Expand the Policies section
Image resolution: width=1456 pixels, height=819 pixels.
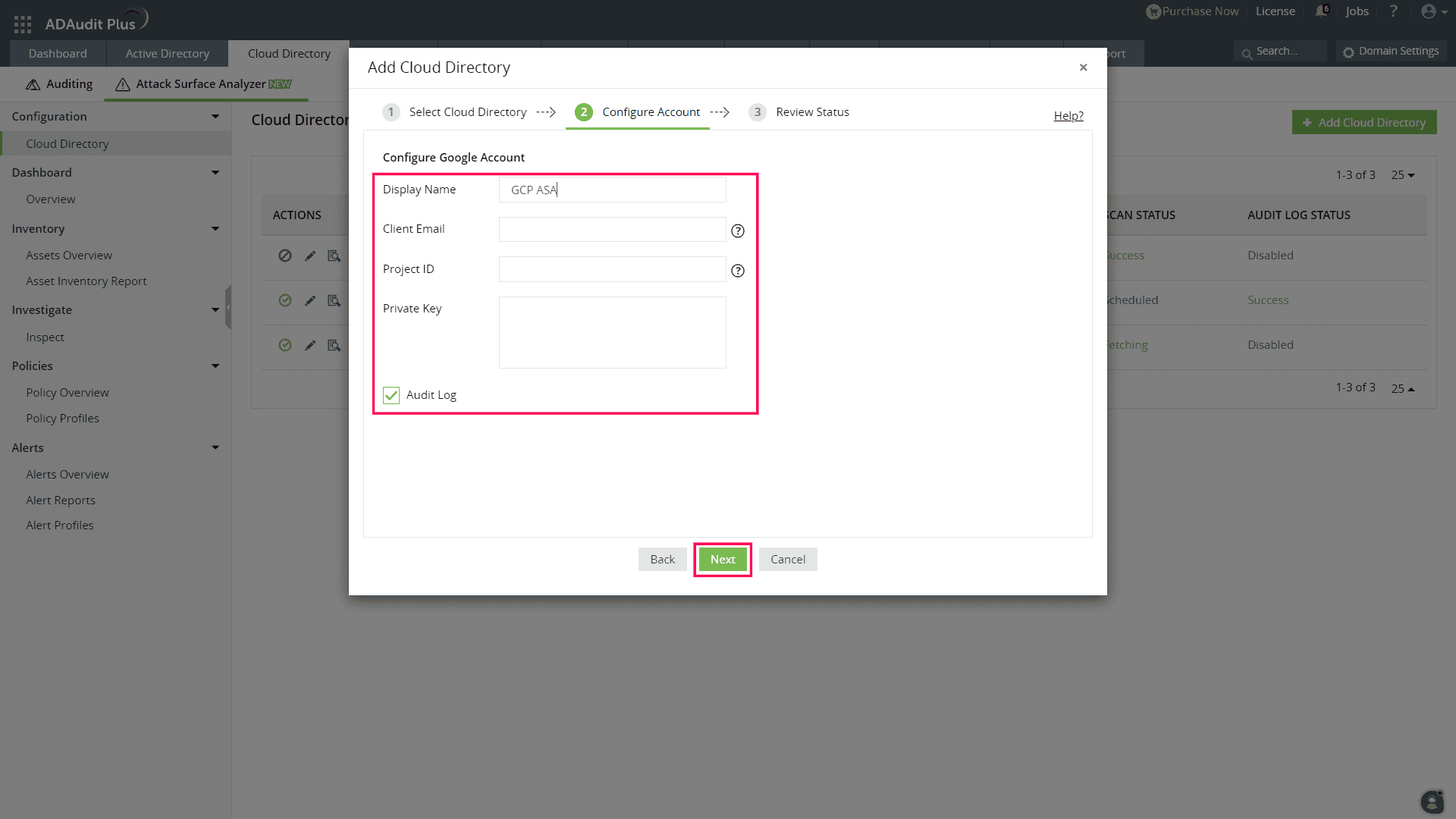[215, 366]
